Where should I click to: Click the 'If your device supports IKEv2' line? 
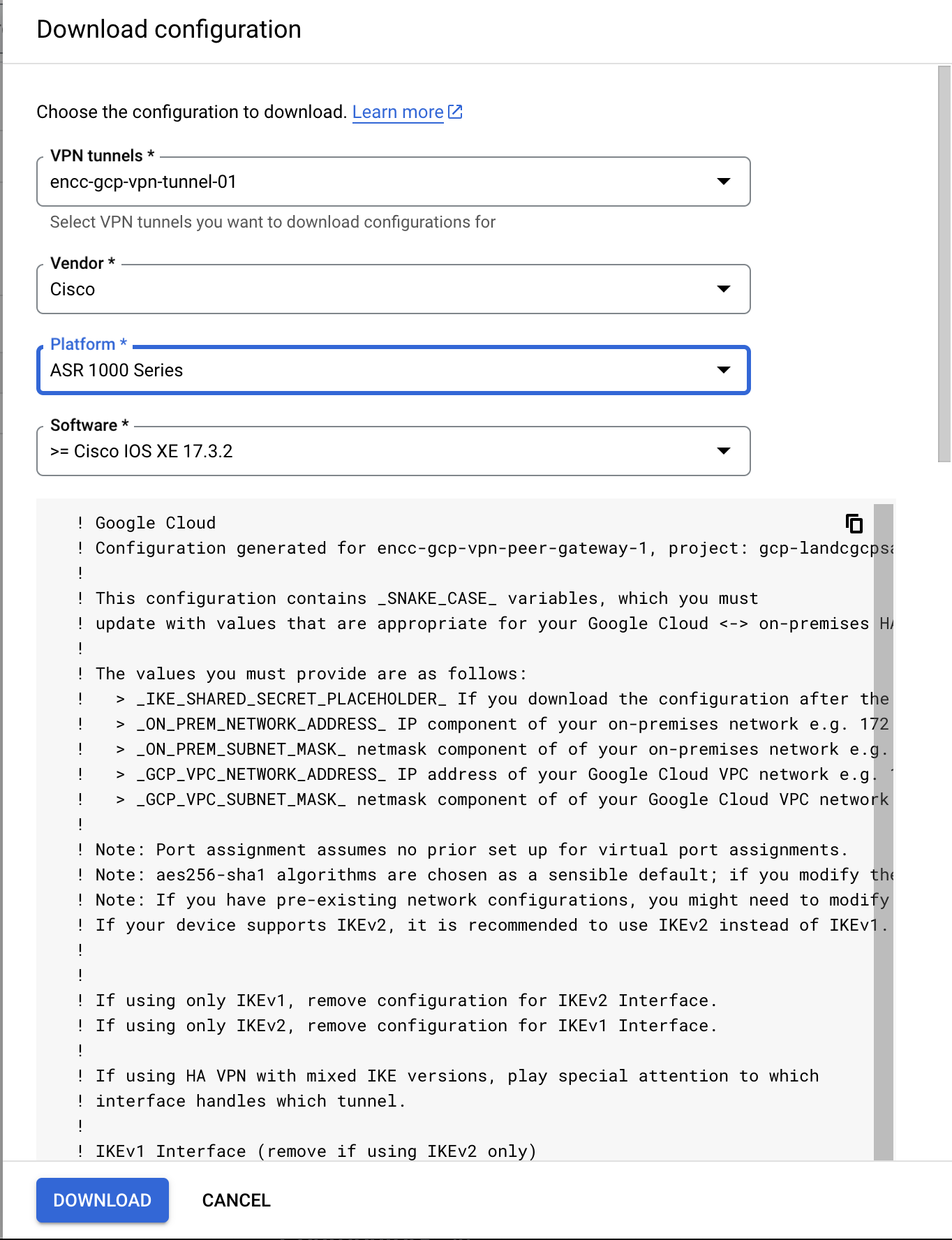483,925
